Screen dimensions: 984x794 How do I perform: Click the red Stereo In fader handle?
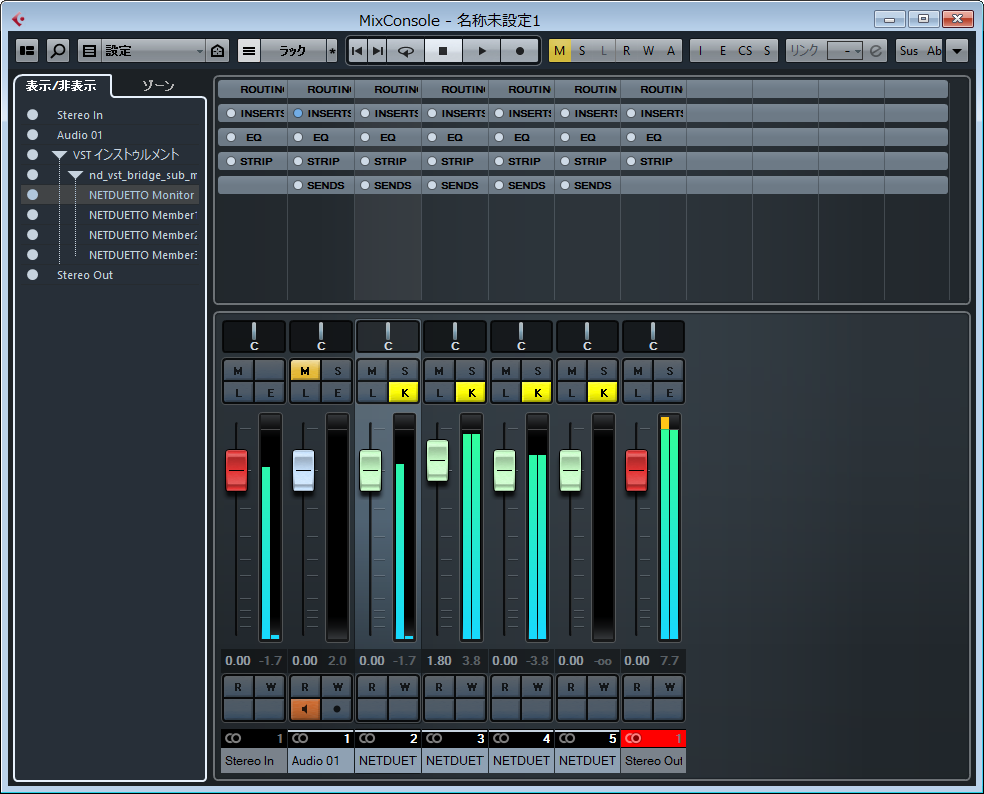click(x=237, y=470)
